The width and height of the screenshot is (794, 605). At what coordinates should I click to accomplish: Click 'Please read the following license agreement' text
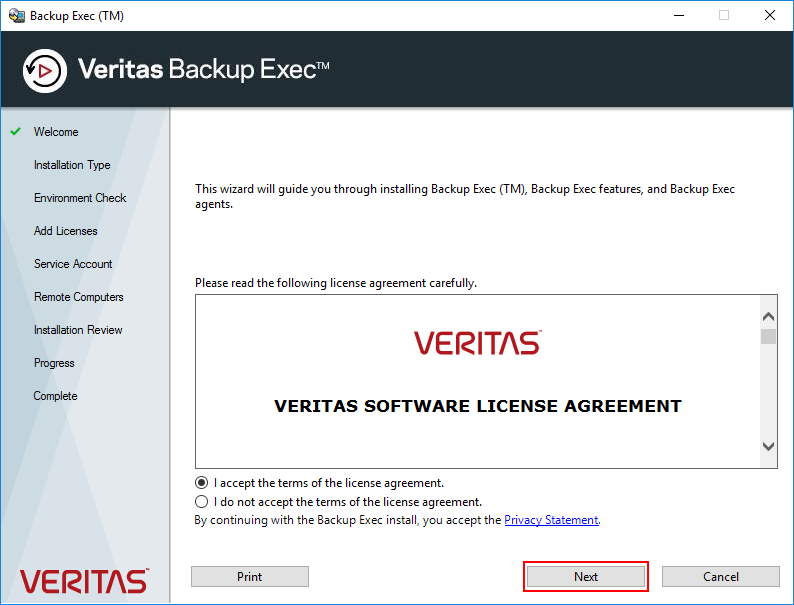pyautogui.click(x=336, y=283)
